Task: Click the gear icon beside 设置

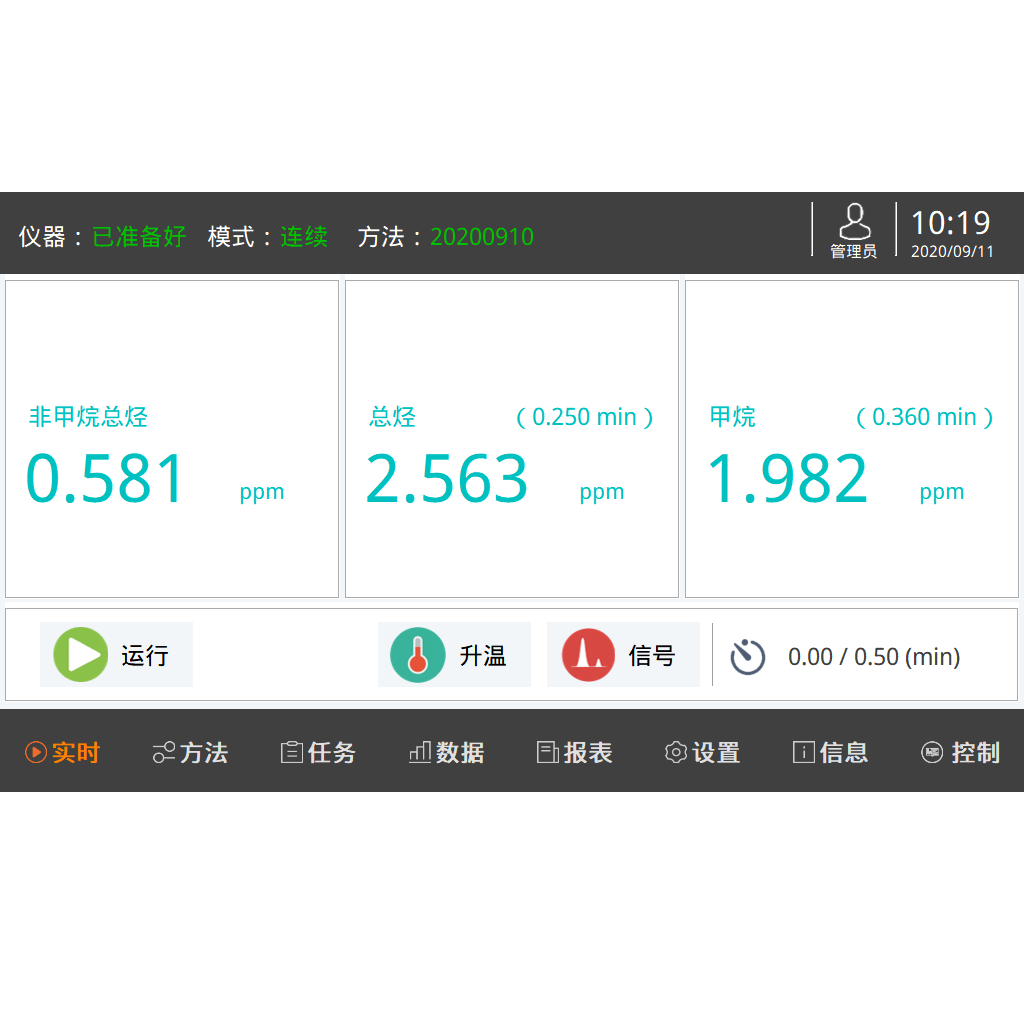Action: (x=676, y=753)
